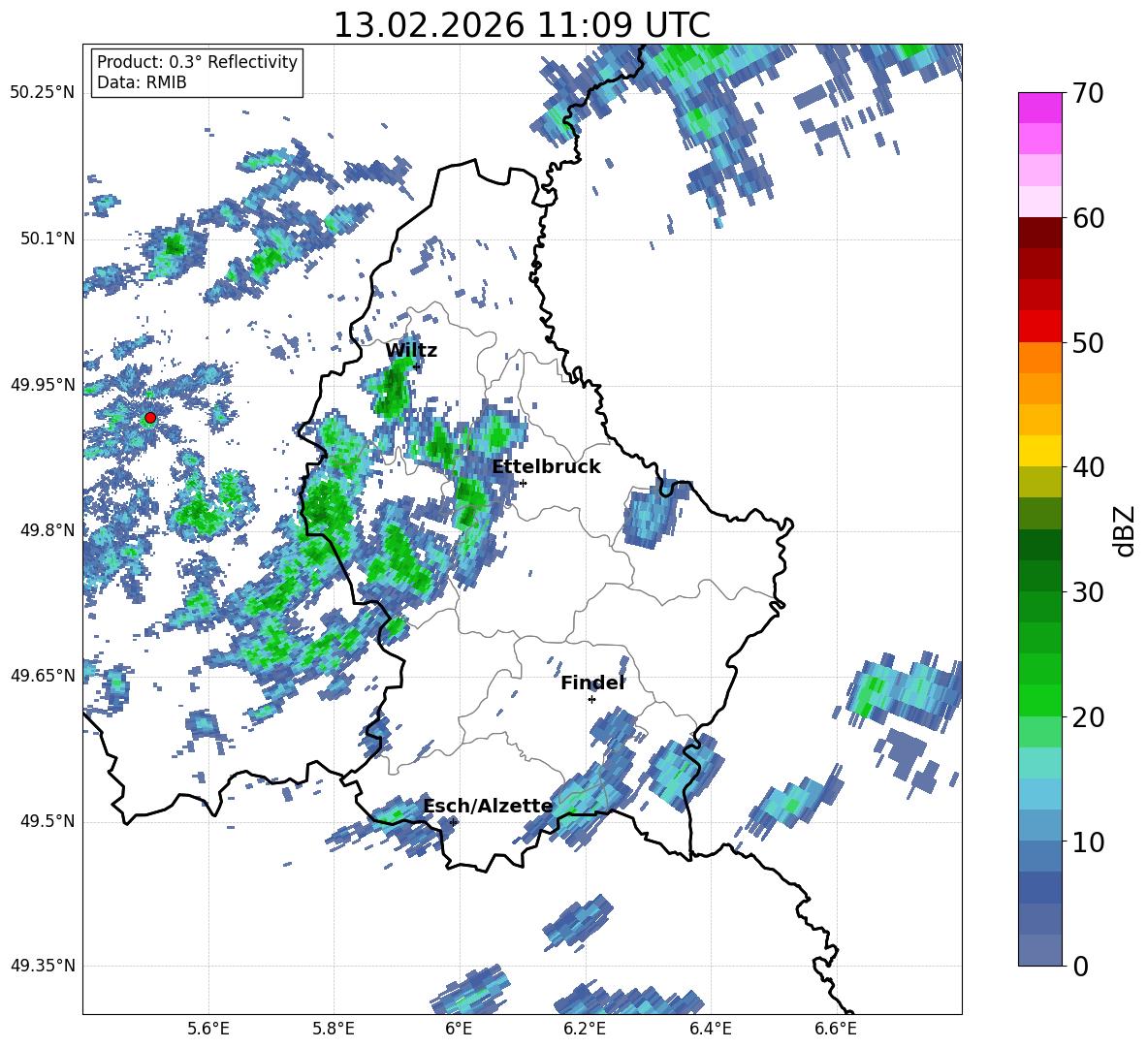
Task: Click the Data: RMIB source text
Action: tap(142, 82)
